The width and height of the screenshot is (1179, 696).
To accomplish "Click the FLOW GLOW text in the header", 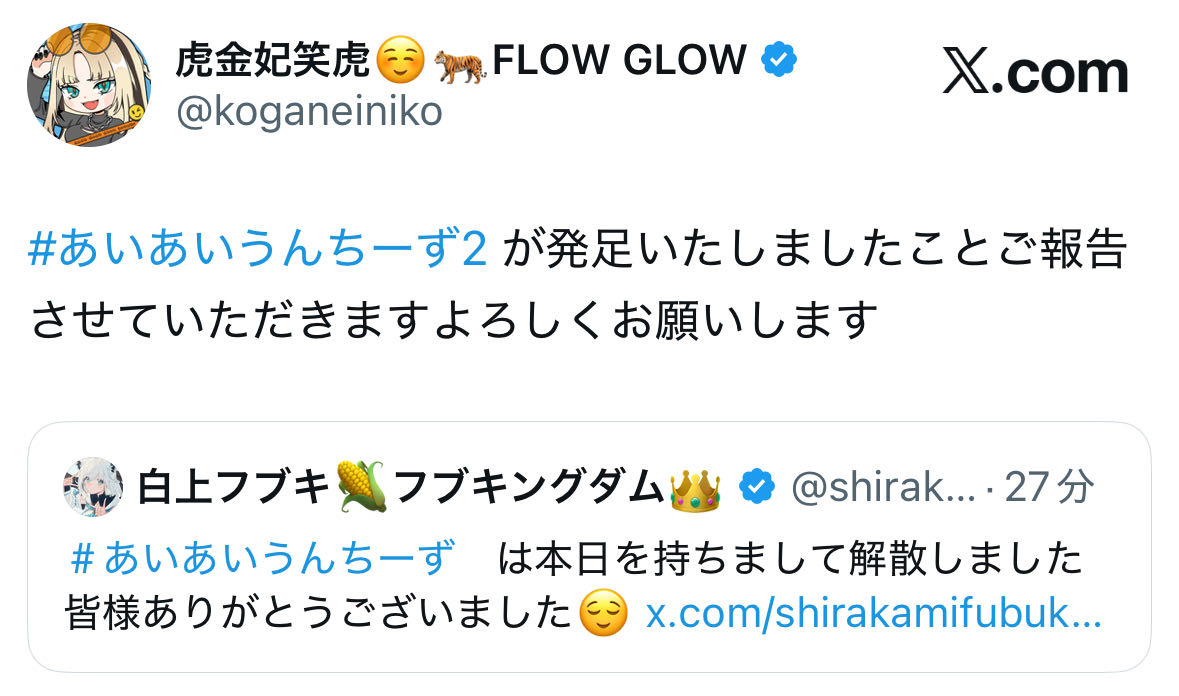I will [x=619, y=62].
